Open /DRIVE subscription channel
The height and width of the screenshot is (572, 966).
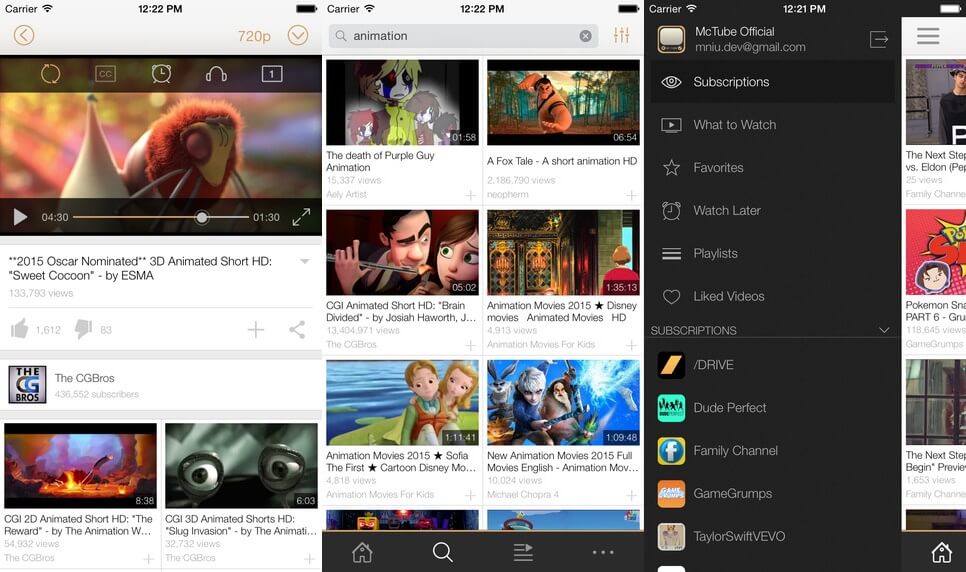773,365
